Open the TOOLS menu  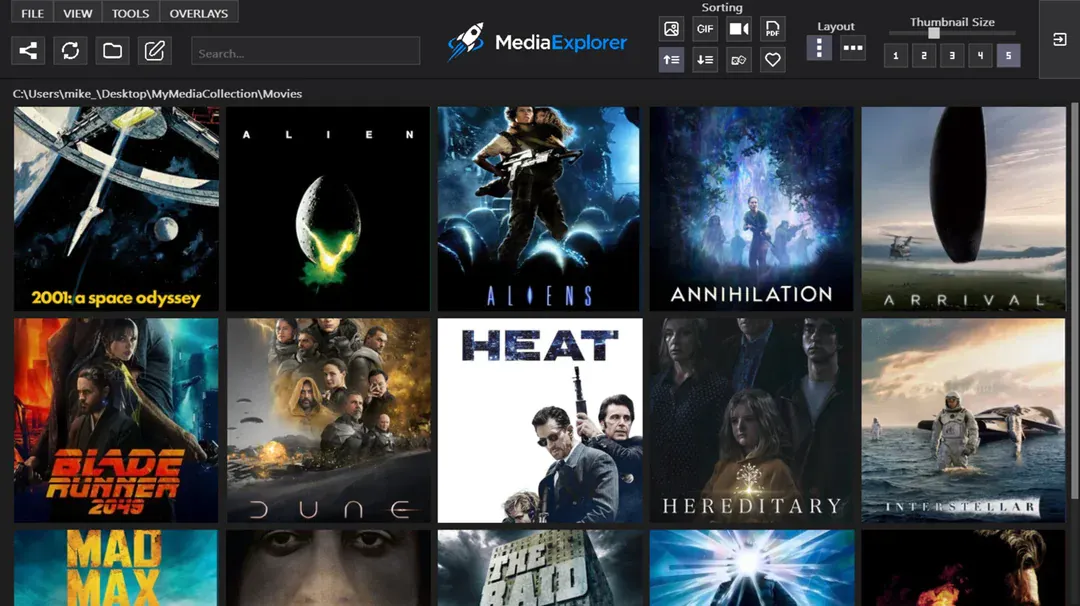pyautogui.click(x=131, y=13)
